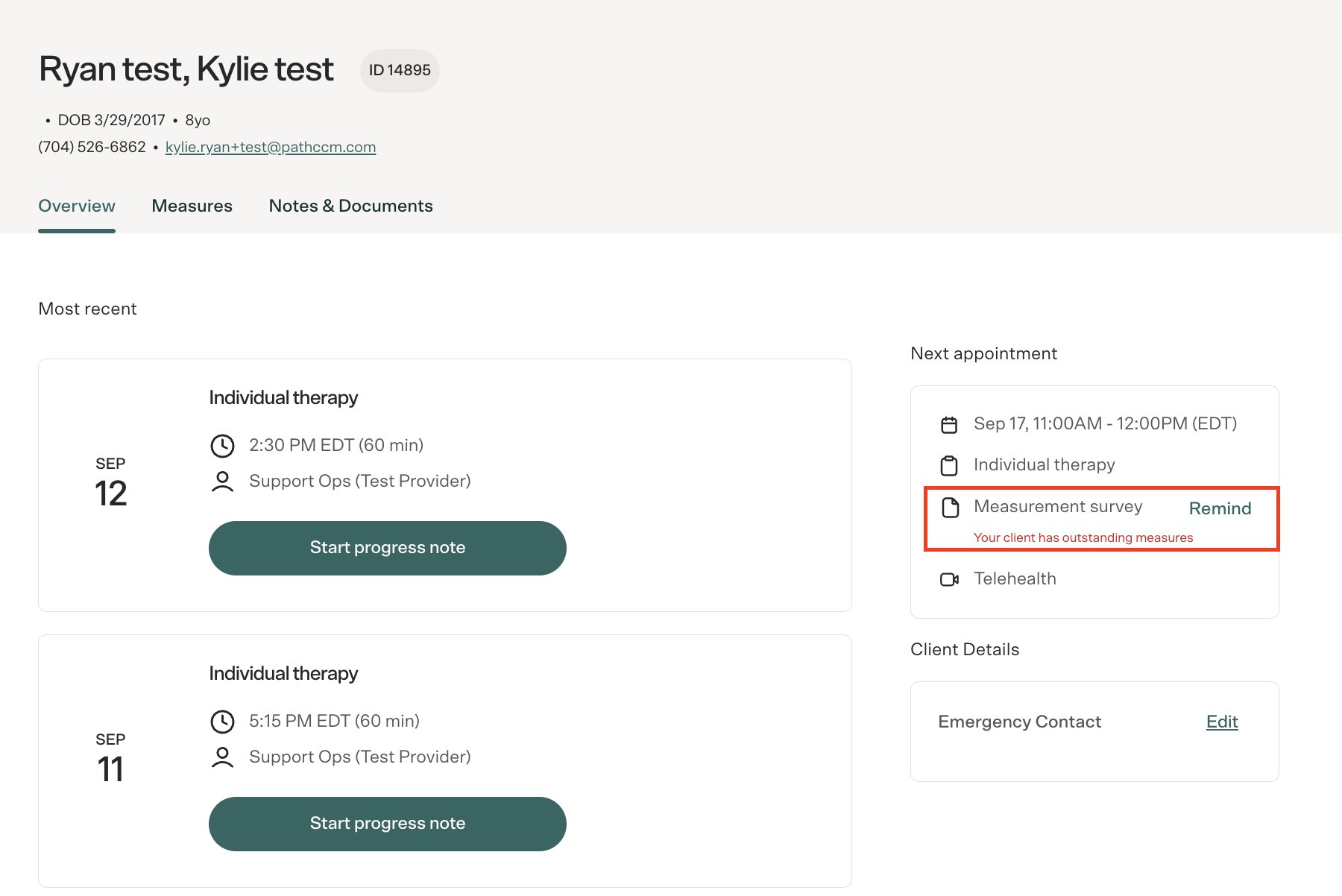Edit the Emergency Contact details
The width and height of the screenshot is (1342, 896).
click(1222, 722)
